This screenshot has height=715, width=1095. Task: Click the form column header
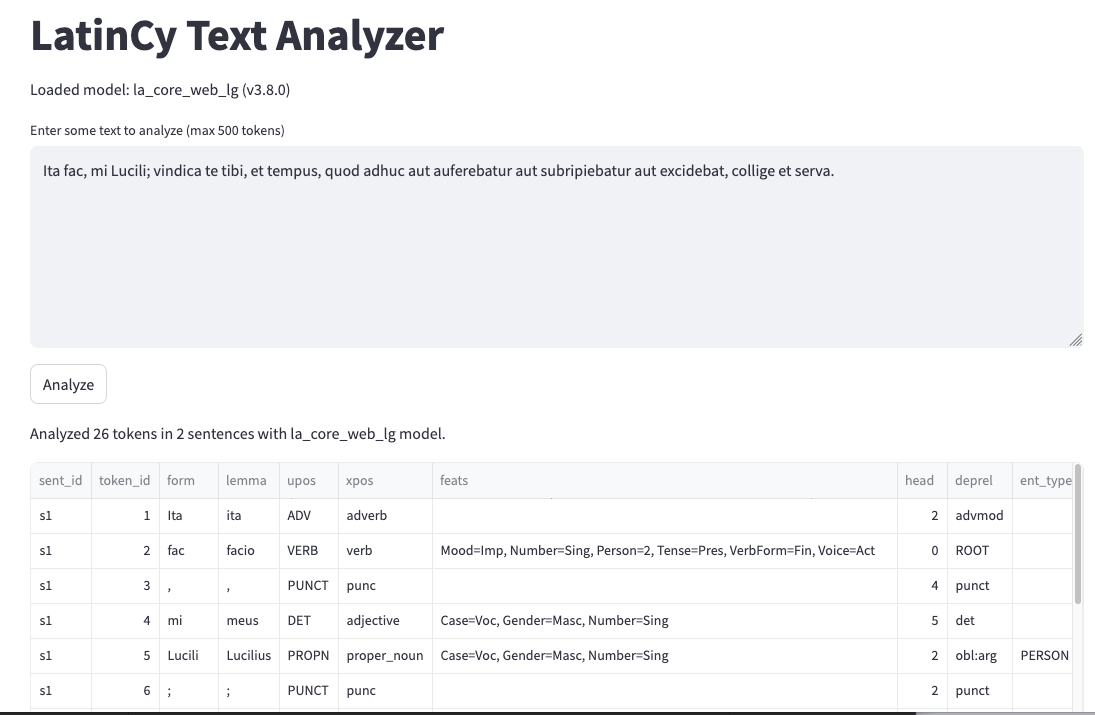coord(181,481)
